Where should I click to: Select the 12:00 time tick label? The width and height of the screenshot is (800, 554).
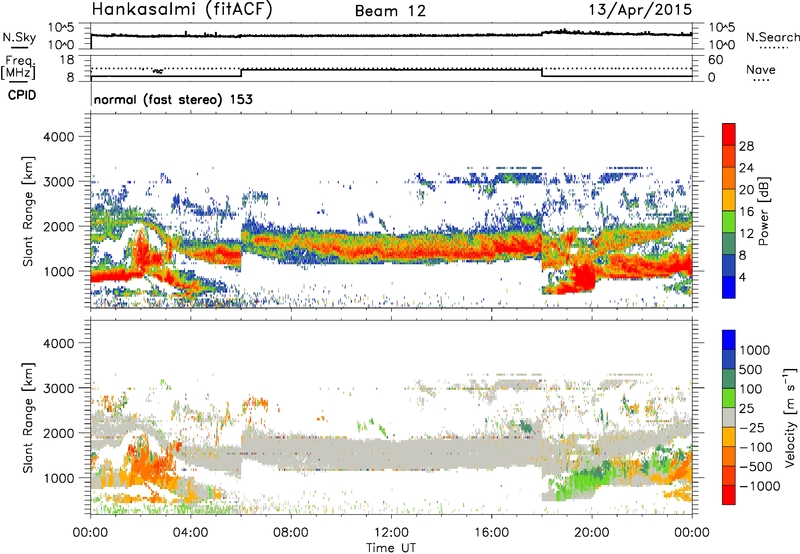tap(391, 533)
